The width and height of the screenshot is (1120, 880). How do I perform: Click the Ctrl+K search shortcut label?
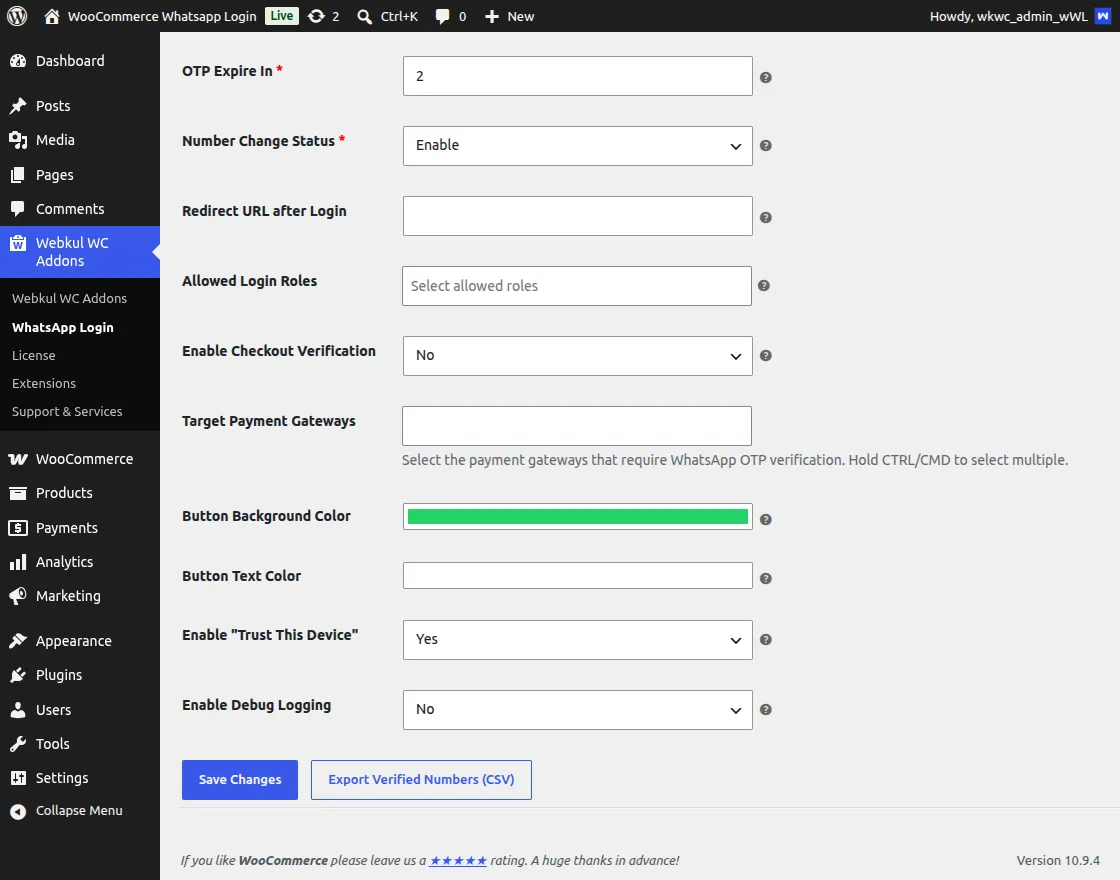coord(399,16)
